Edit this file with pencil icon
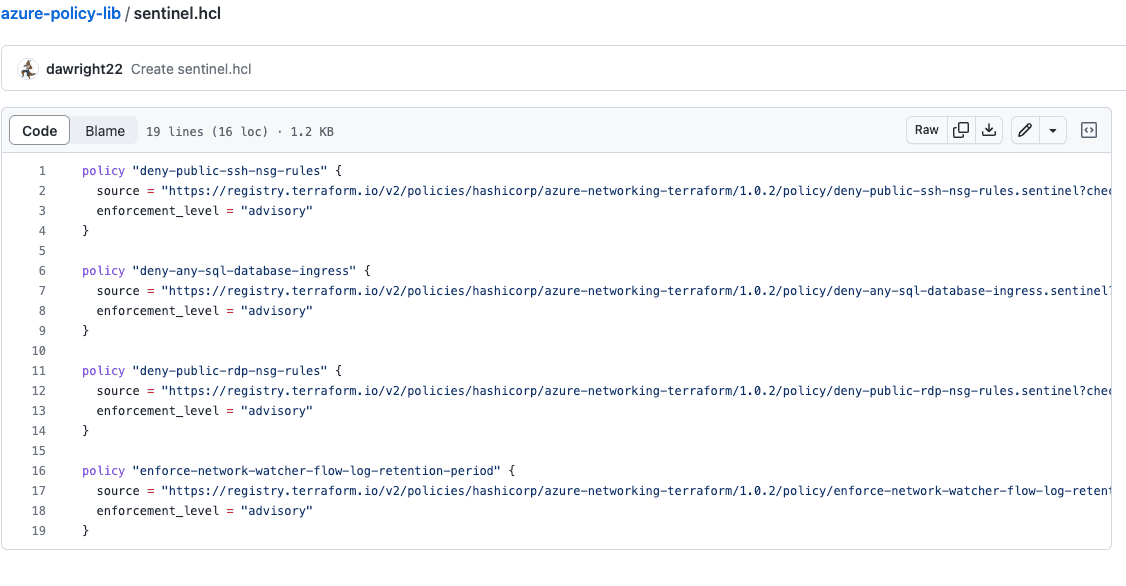1126x586 pixels. click(1024, 130)
